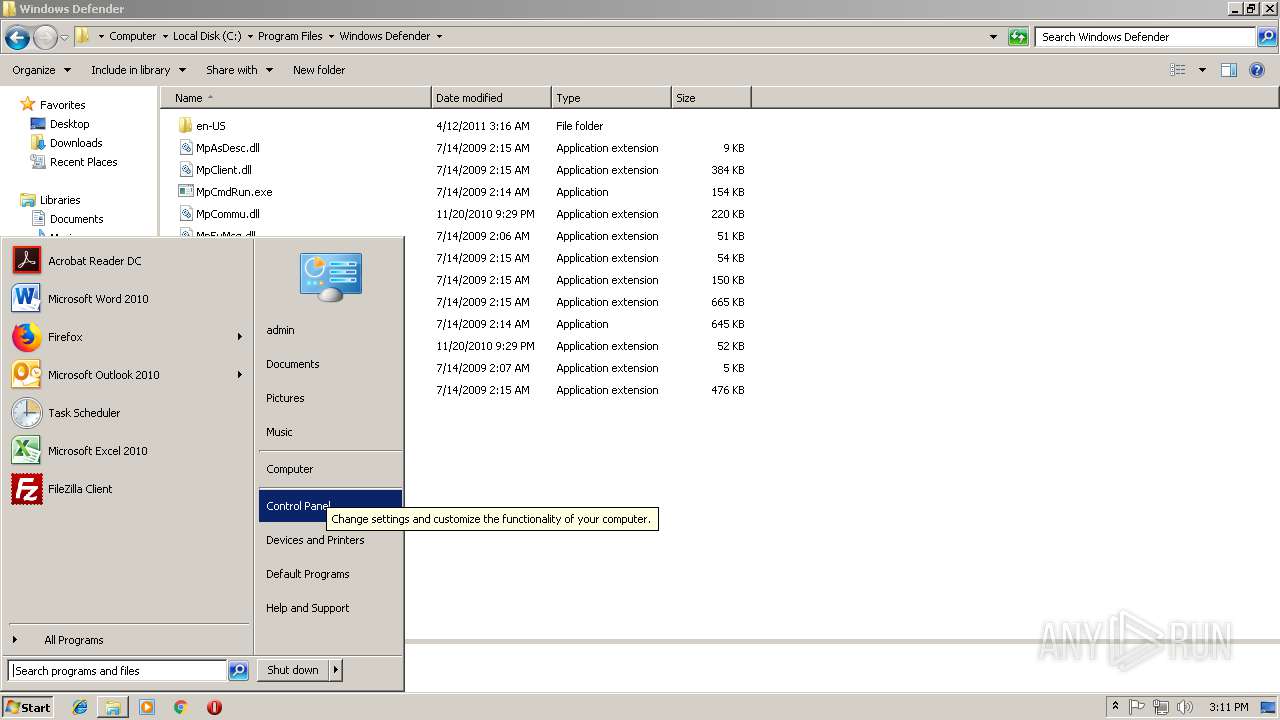
Task: Click New folder in the toolbar
Action: click(x=319, y=70)
